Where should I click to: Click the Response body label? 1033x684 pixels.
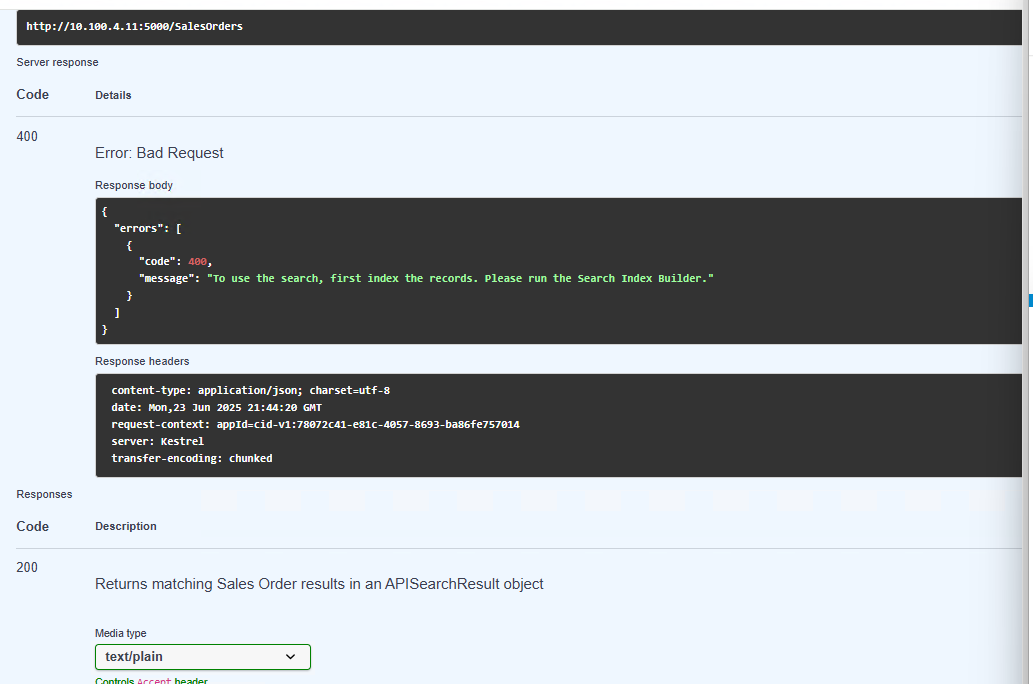134,185
